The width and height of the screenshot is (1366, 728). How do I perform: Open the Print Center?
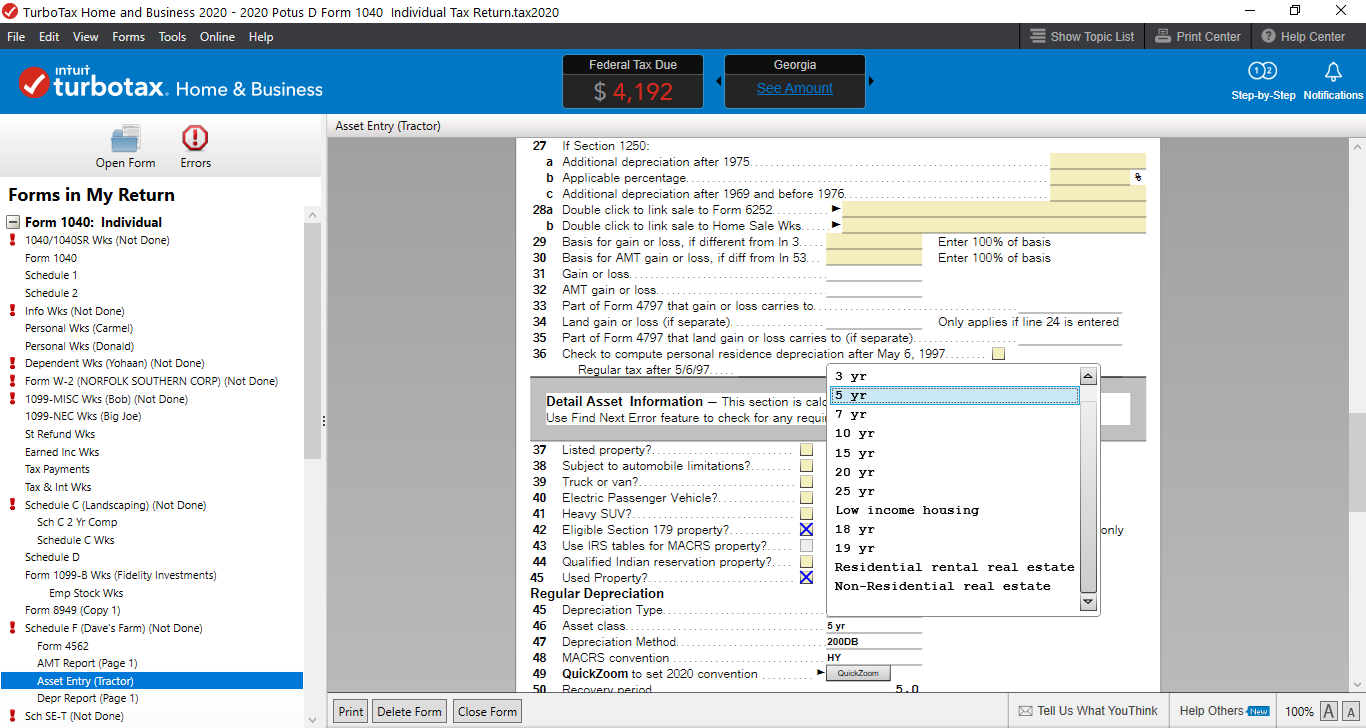coord(1198,36)
